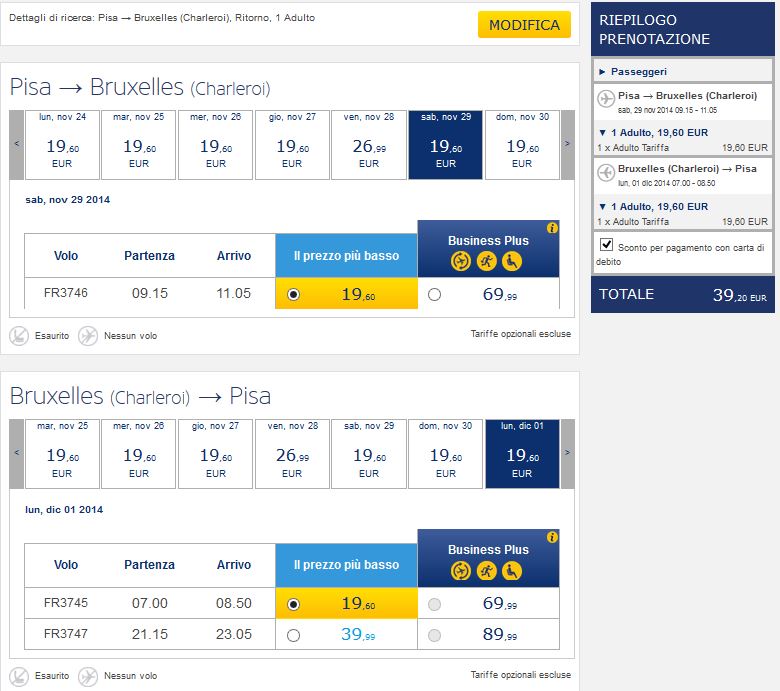780x691 pixels.
Task: Click the plane icon beside Pisa → Bruxelles in the summary
Action: pos(604,98)
